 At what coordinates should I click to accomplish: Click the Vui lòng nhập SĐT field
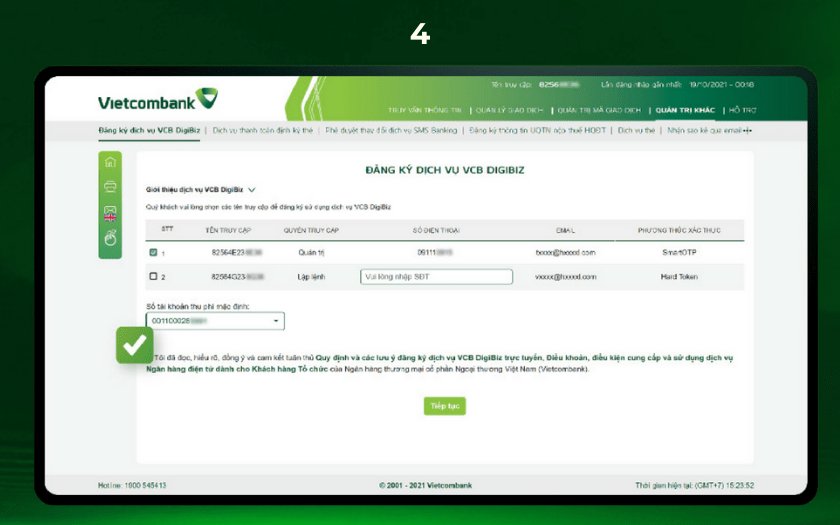coord(436,277)
